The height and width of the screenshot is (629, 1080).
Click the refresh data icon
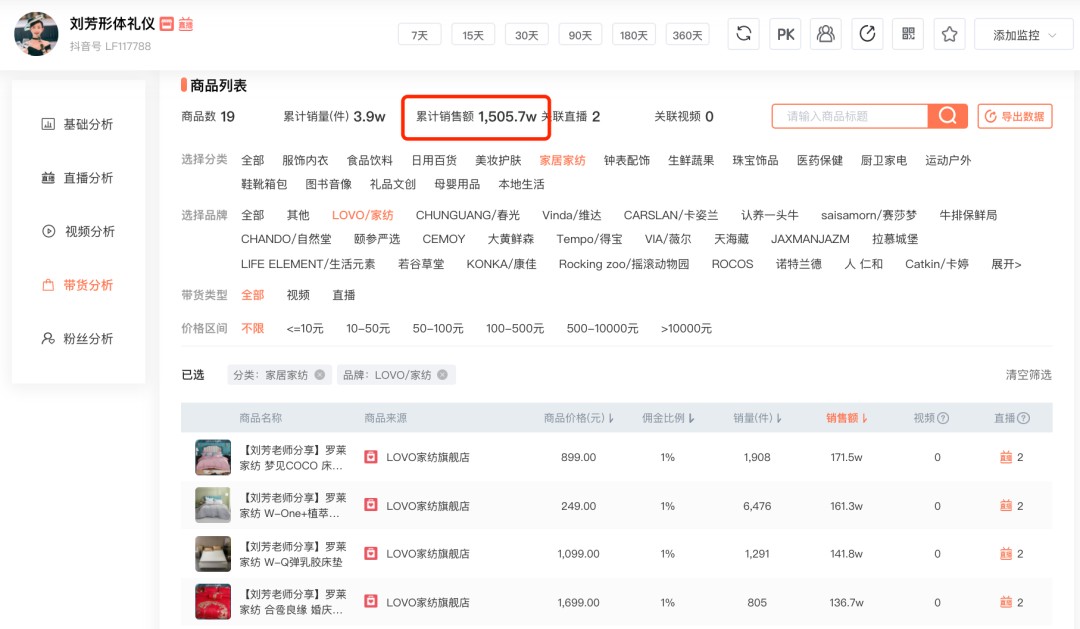[743, 34]
